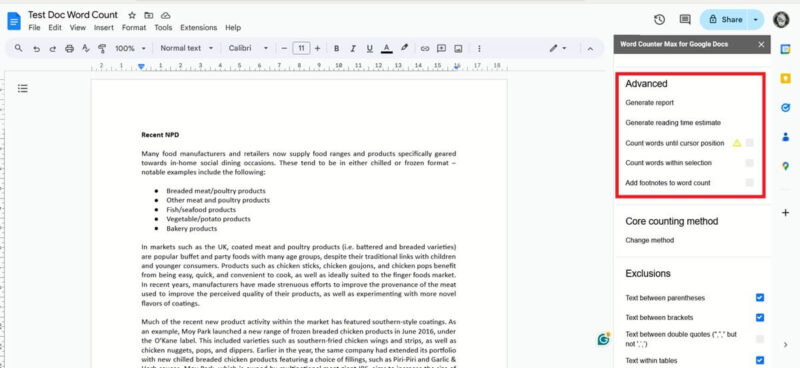Open the version history clock icon
This screenshot has height=368, width=800.
pyautogui.click(x=659, y=19)
